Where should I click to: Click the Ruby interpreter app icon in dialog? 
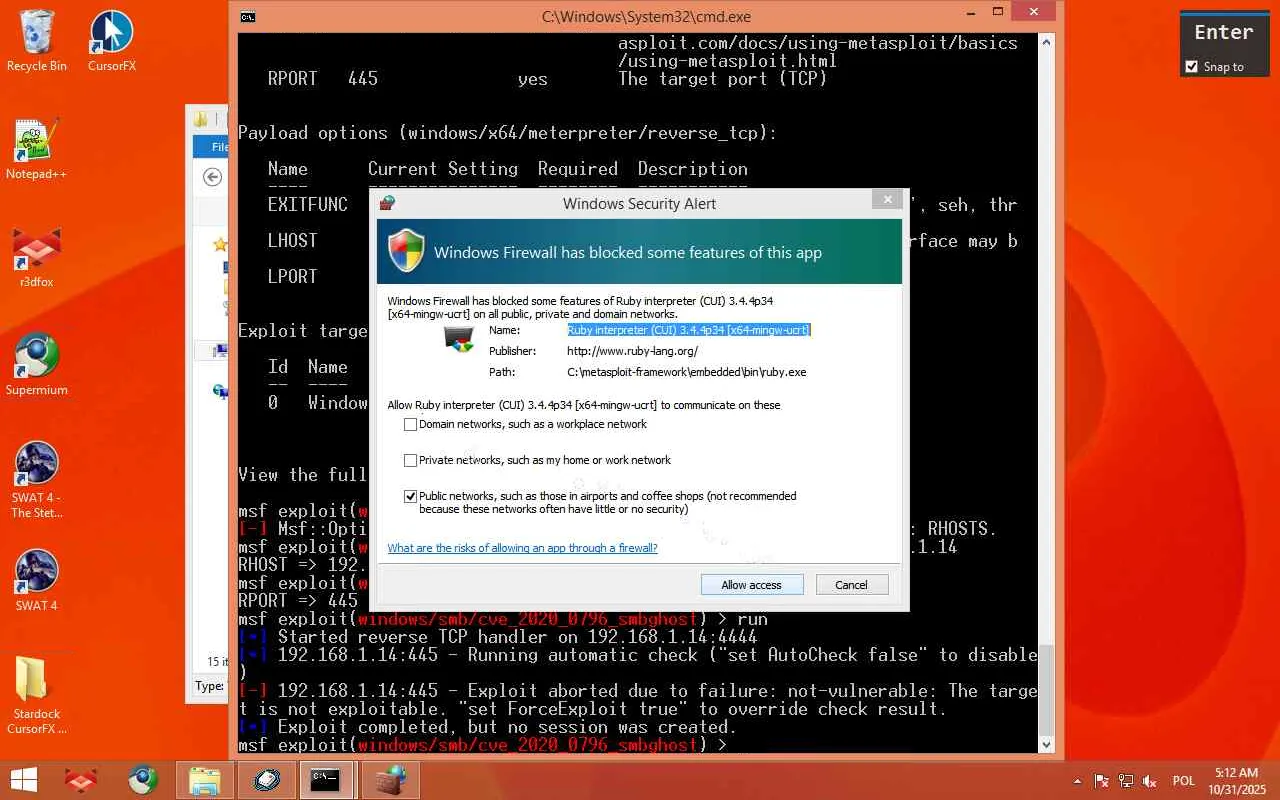[x=459, y=340]
